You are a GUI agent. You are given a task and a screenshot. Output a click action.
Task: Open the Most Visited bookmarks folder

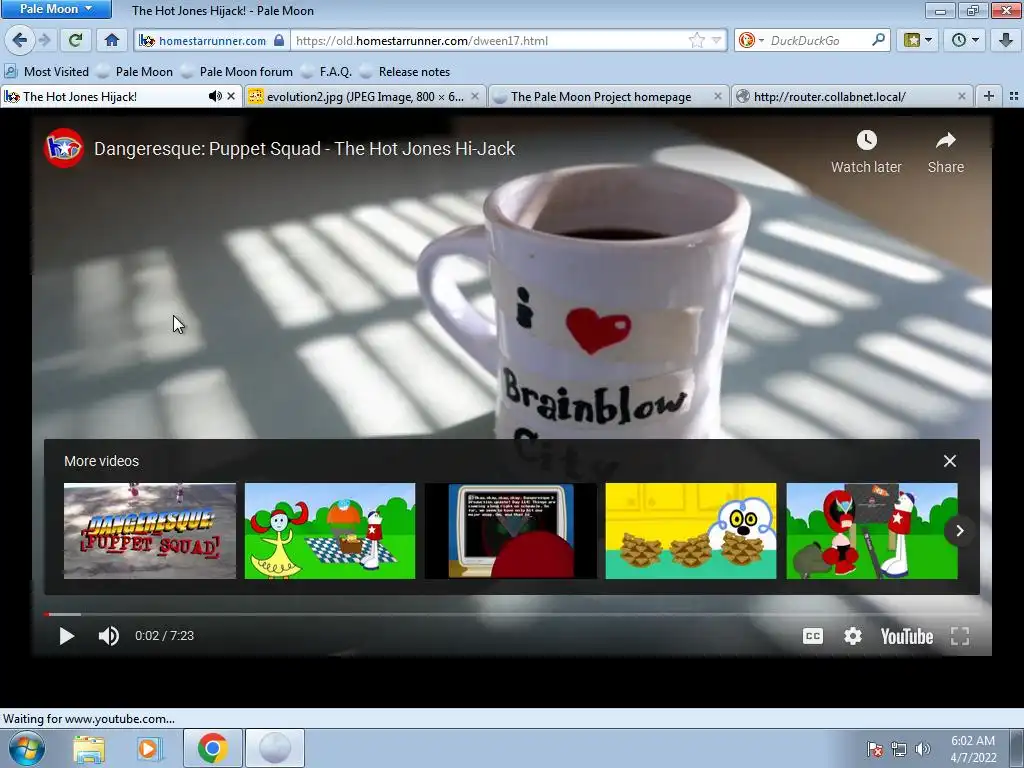pos(47,72)
